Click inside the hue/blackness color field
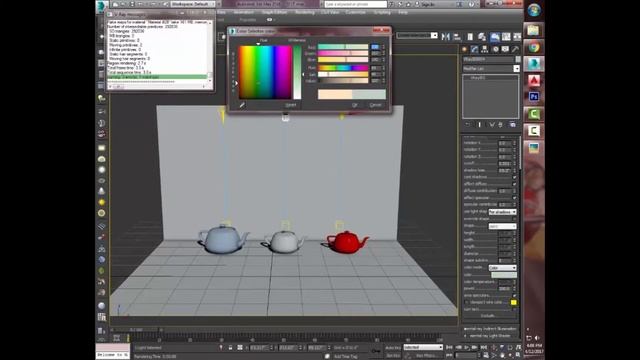This screenshot has height=360, width=640. [265, 72]
